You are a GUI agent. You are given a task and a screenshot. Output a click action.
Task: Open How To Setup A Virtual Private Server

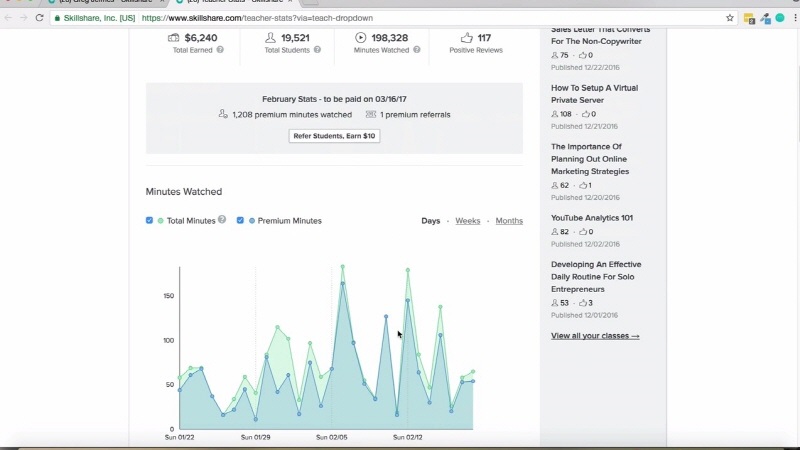click(594, 94)
